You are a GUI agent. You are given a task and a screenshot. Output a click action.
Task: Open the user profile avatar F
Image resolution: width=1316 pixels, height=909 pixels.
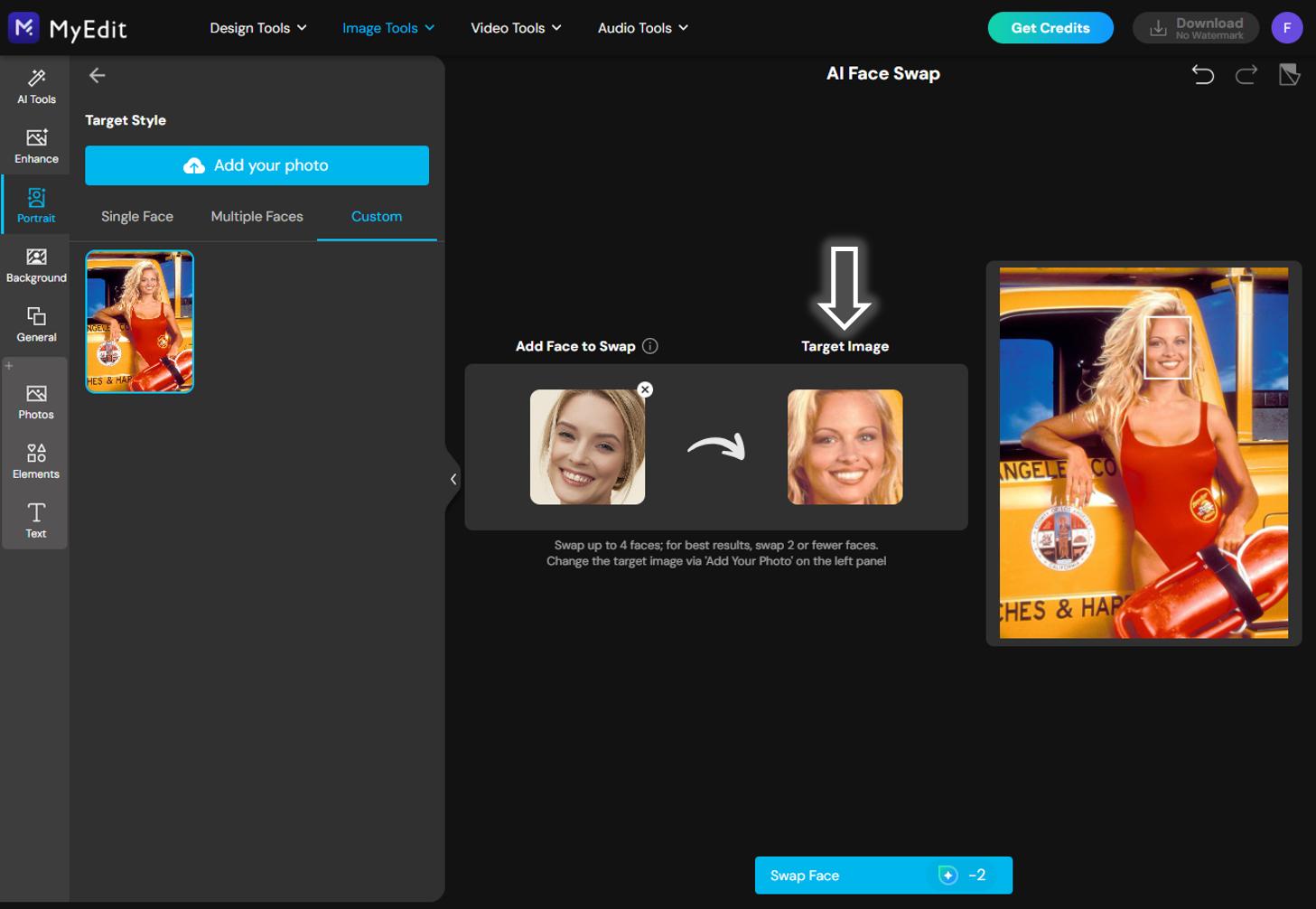click(x=1286, y=28)
